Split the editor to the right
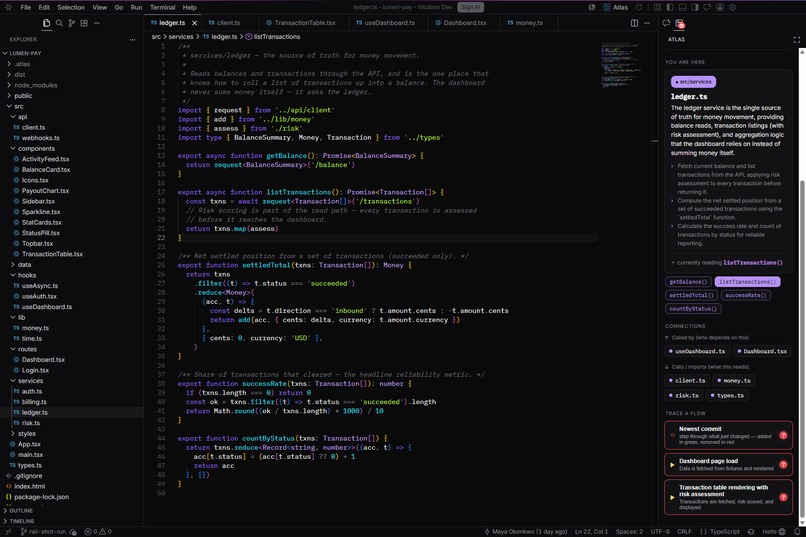806x537 pixels. pyautogui.click(x=634, y=23)
